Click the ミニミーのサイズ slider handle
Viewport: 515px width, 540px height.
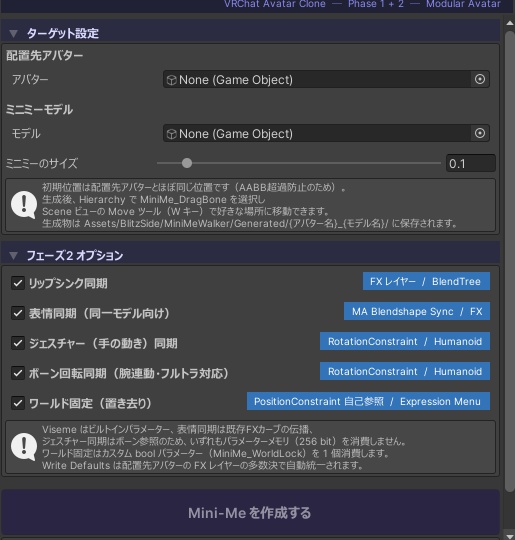187,163
